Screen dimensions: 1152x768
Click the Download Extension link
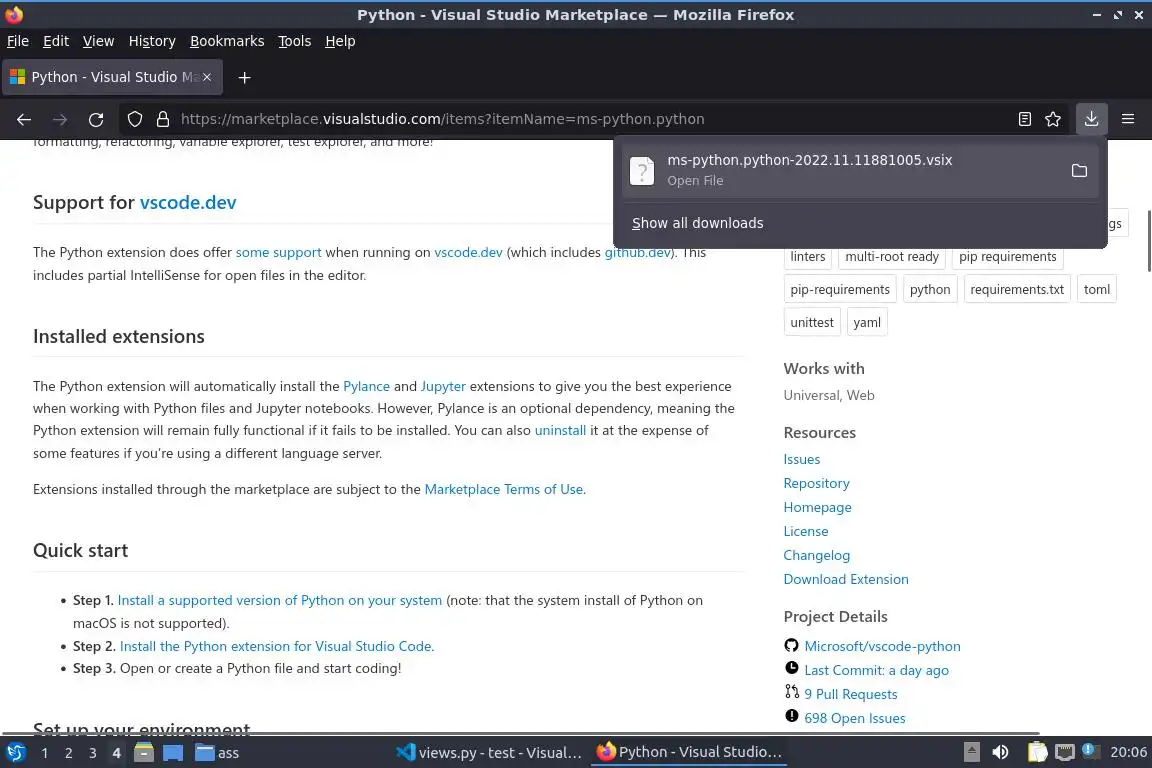[x=846, y=579]
